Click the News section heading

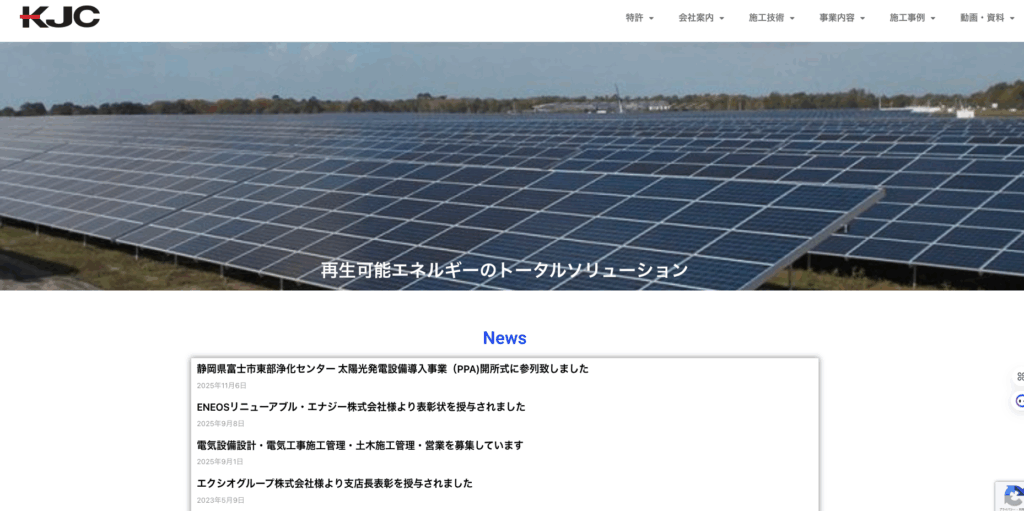[x=504, y=338]
